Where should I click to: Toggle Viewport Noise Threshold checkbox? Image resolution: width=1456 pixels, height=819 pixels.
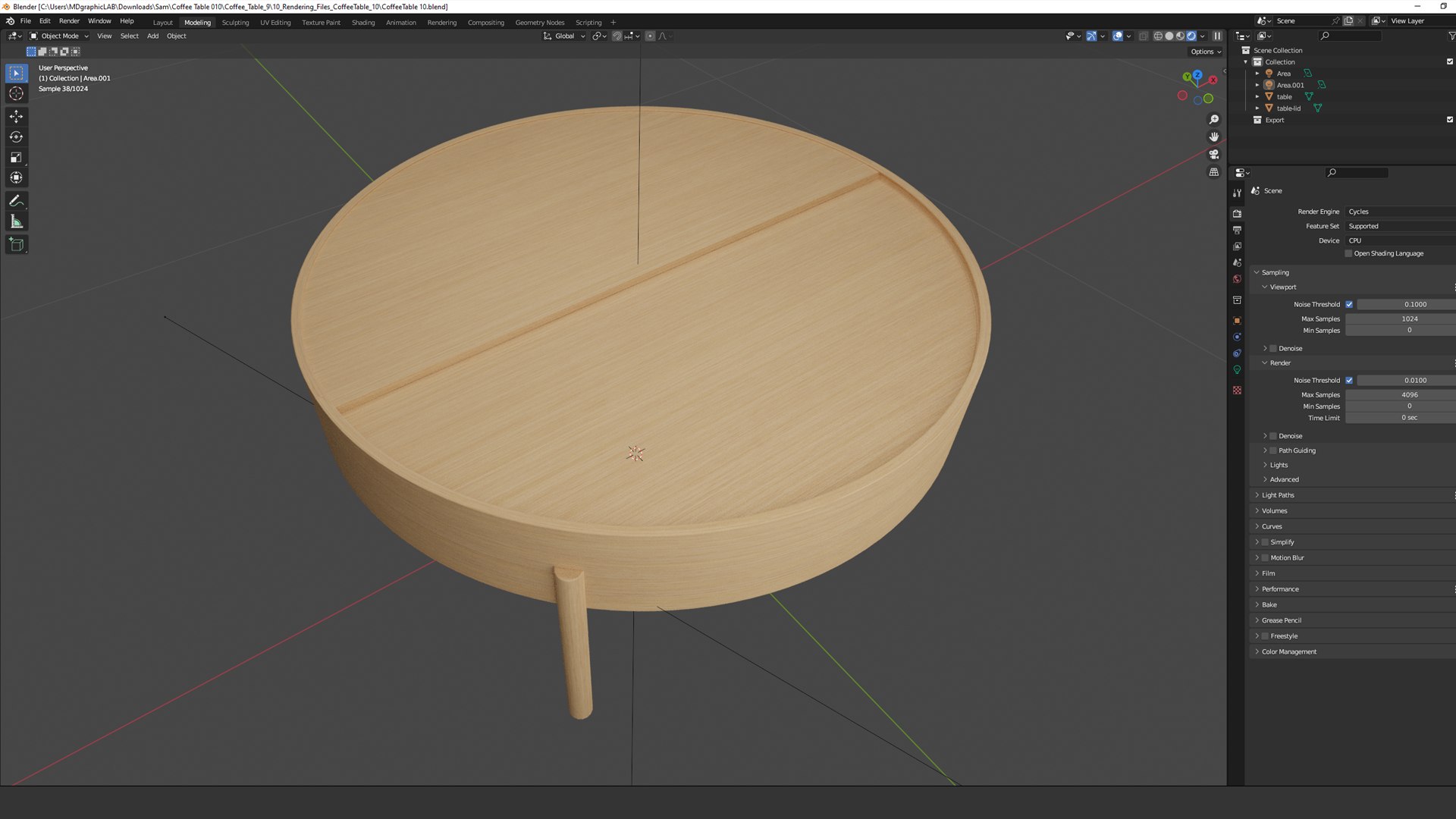coord(1349,305)
